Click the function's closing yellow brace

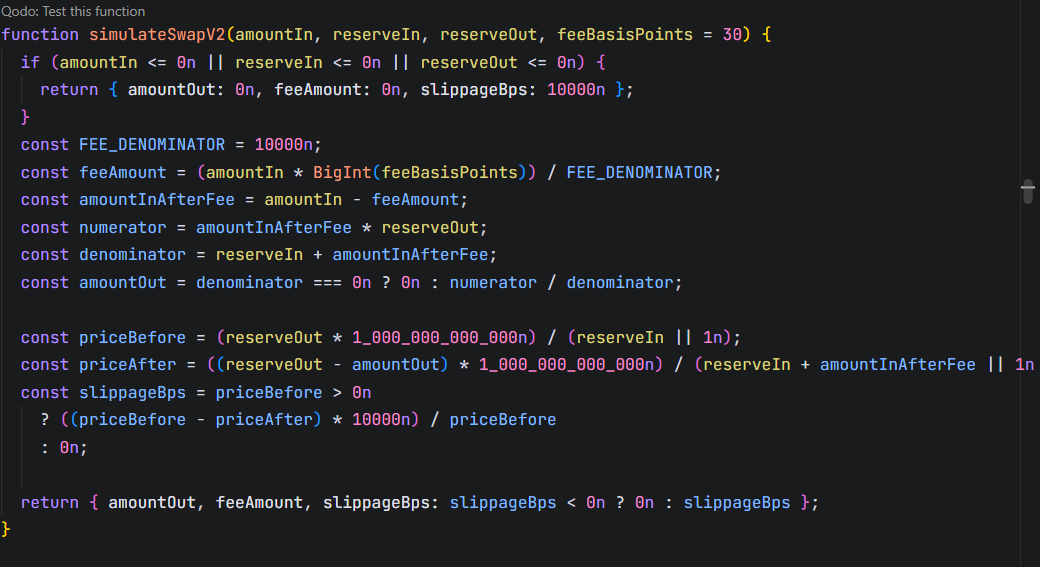tap(6, 529)
